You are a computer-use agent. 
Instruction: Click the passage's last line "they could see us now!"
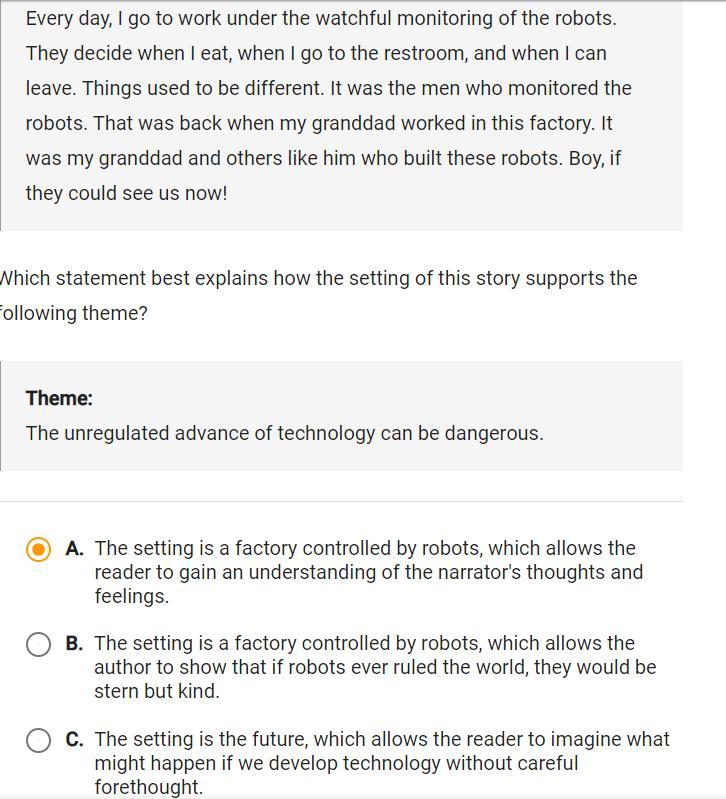click(x=126, y=193)
